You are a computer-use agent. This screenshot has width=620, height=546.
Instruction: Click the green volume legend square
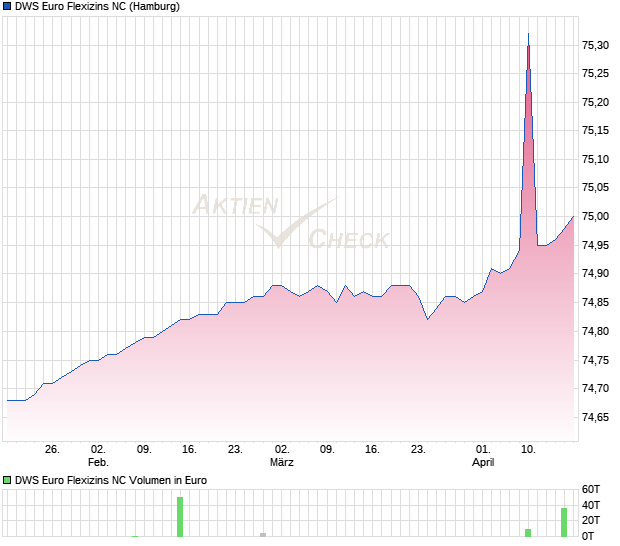(x=7, y=480)
